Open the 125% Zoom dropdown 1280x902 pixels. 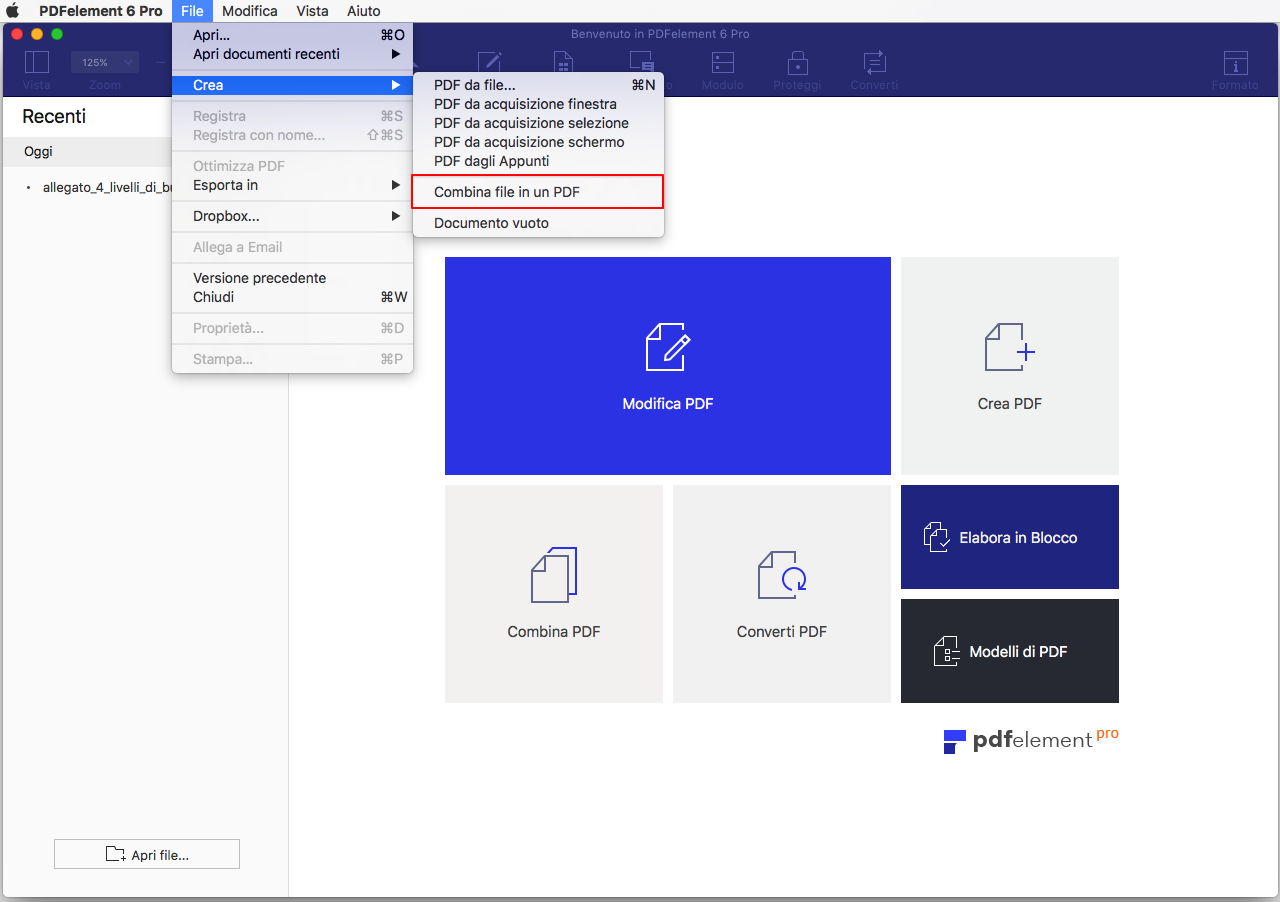104,62
